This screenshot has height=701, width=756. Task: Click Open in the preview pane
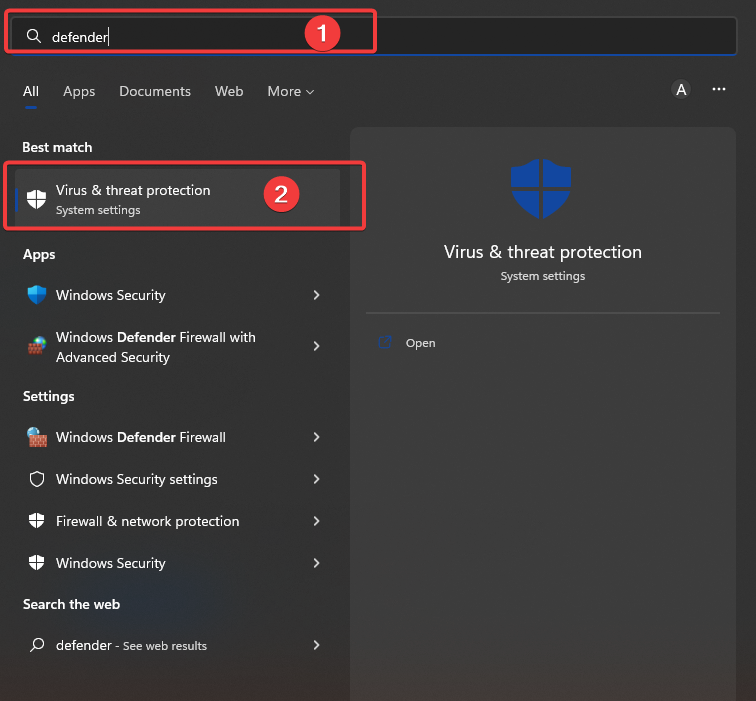click(x=420, y=343)
